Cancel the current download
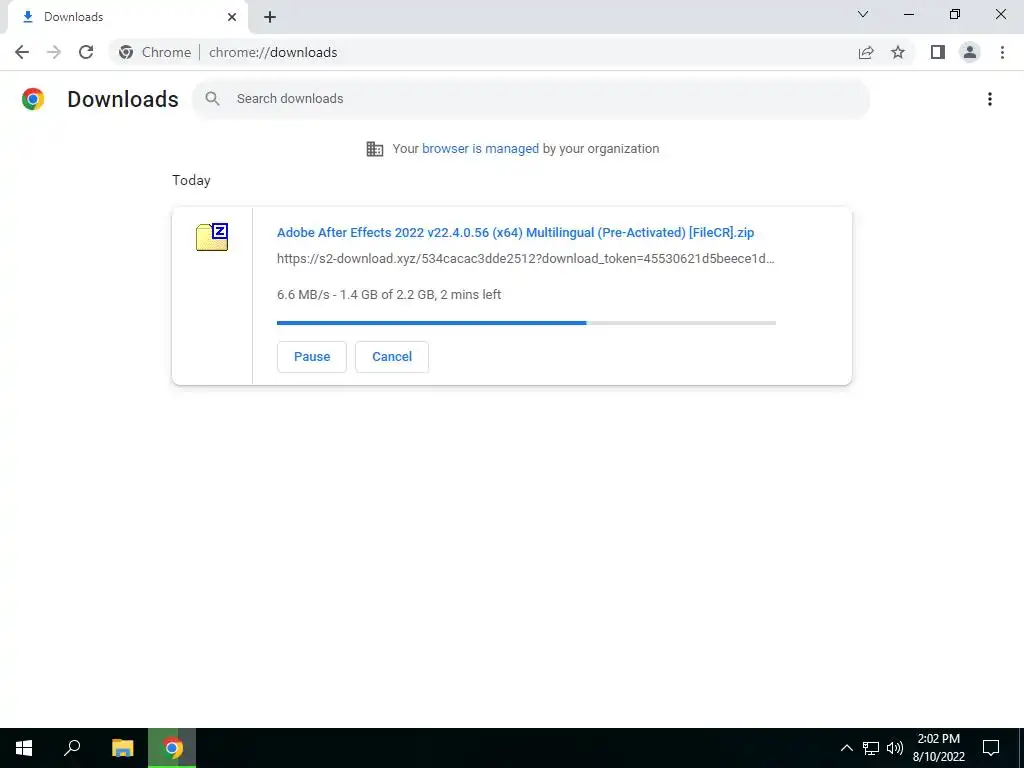Screen dimensions: 1024x768 392,357
